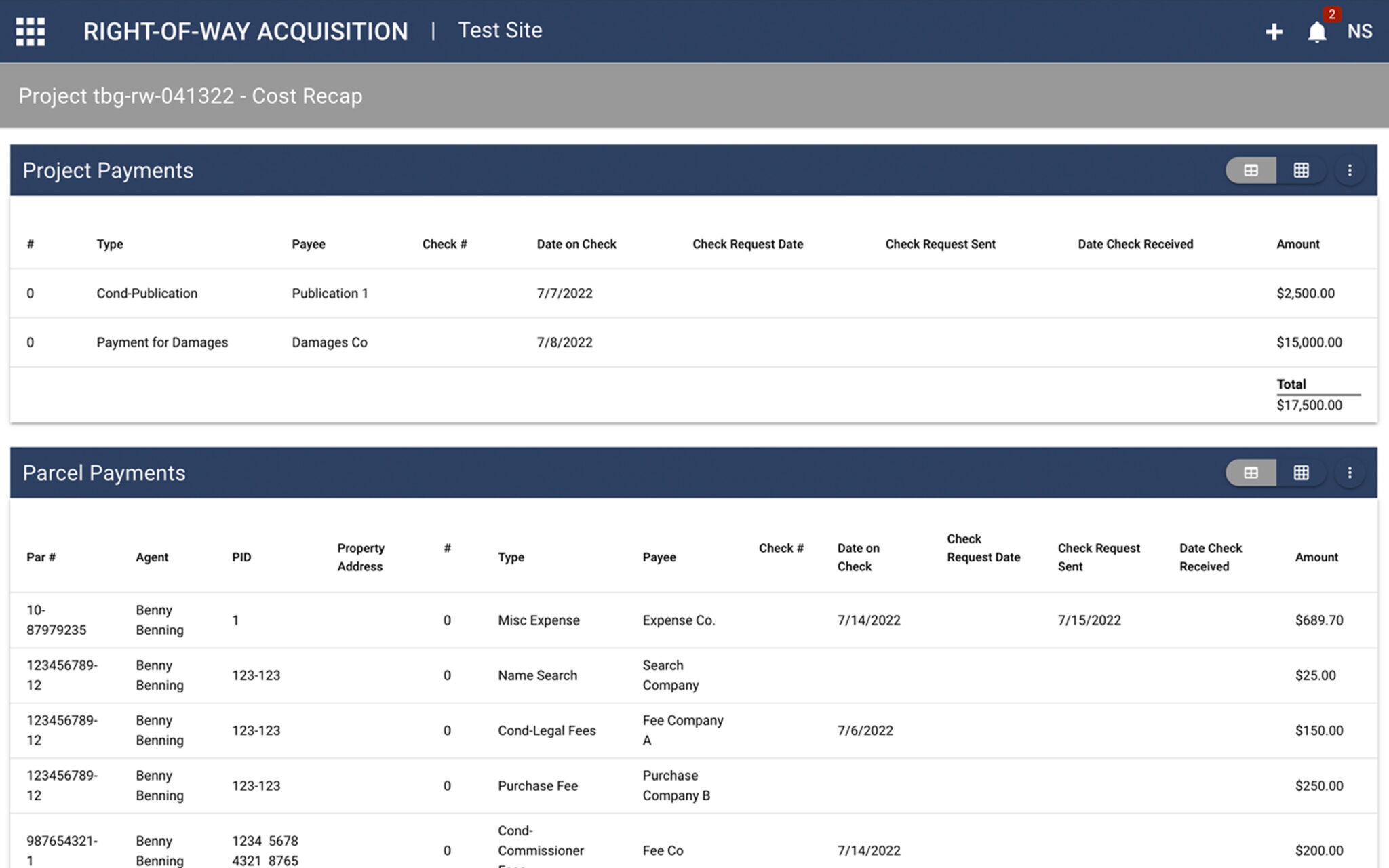The image size is (1389, 868).
Task: Open the app launcher grid icon
Action: pos(31,31)
